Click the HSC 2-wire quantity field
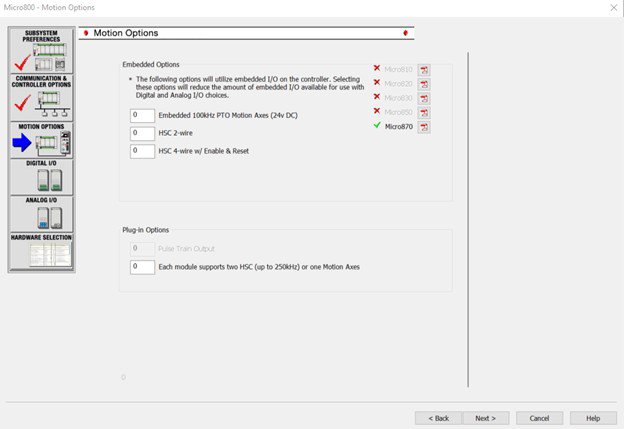The width and height of the screenshot is (624, 429). [x=142, y=133]
